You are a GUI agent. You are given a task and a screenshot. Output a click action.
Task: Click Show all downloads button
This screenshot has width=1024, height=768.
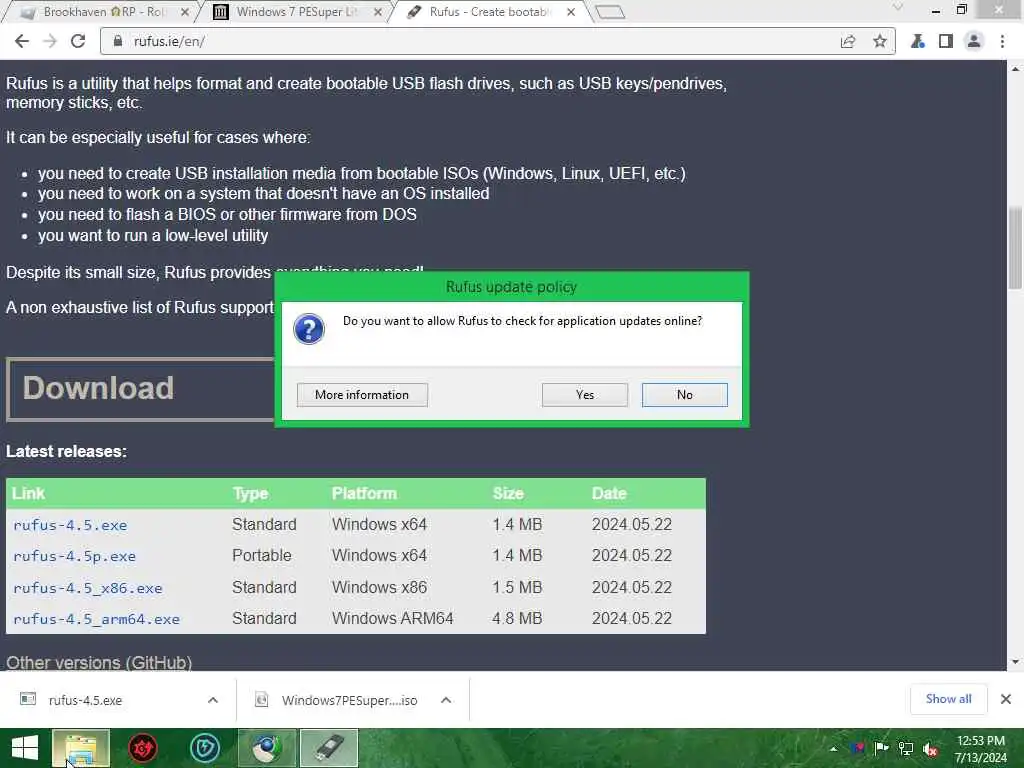(948, 699)
